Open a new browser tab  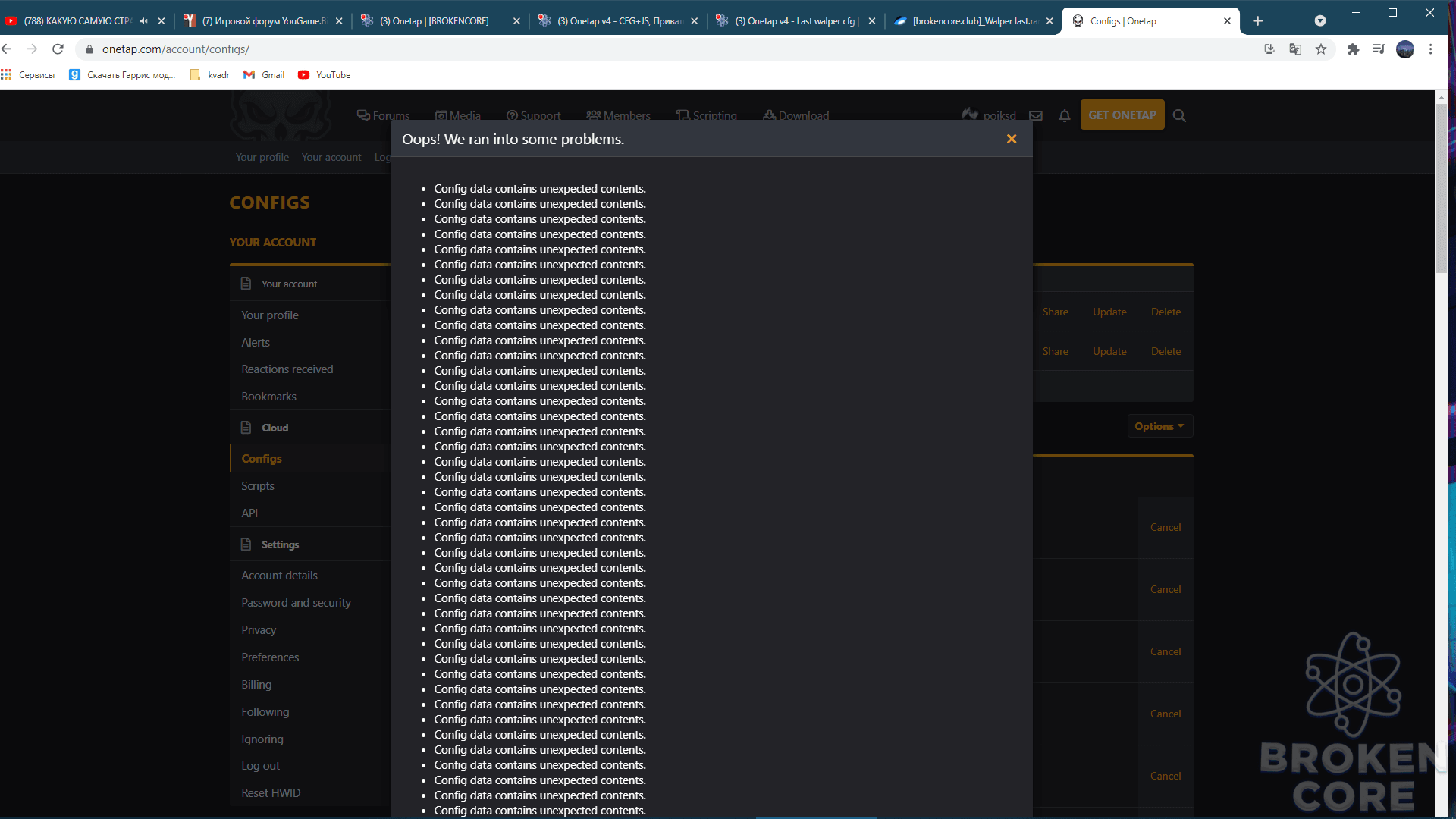point(1258,21)
